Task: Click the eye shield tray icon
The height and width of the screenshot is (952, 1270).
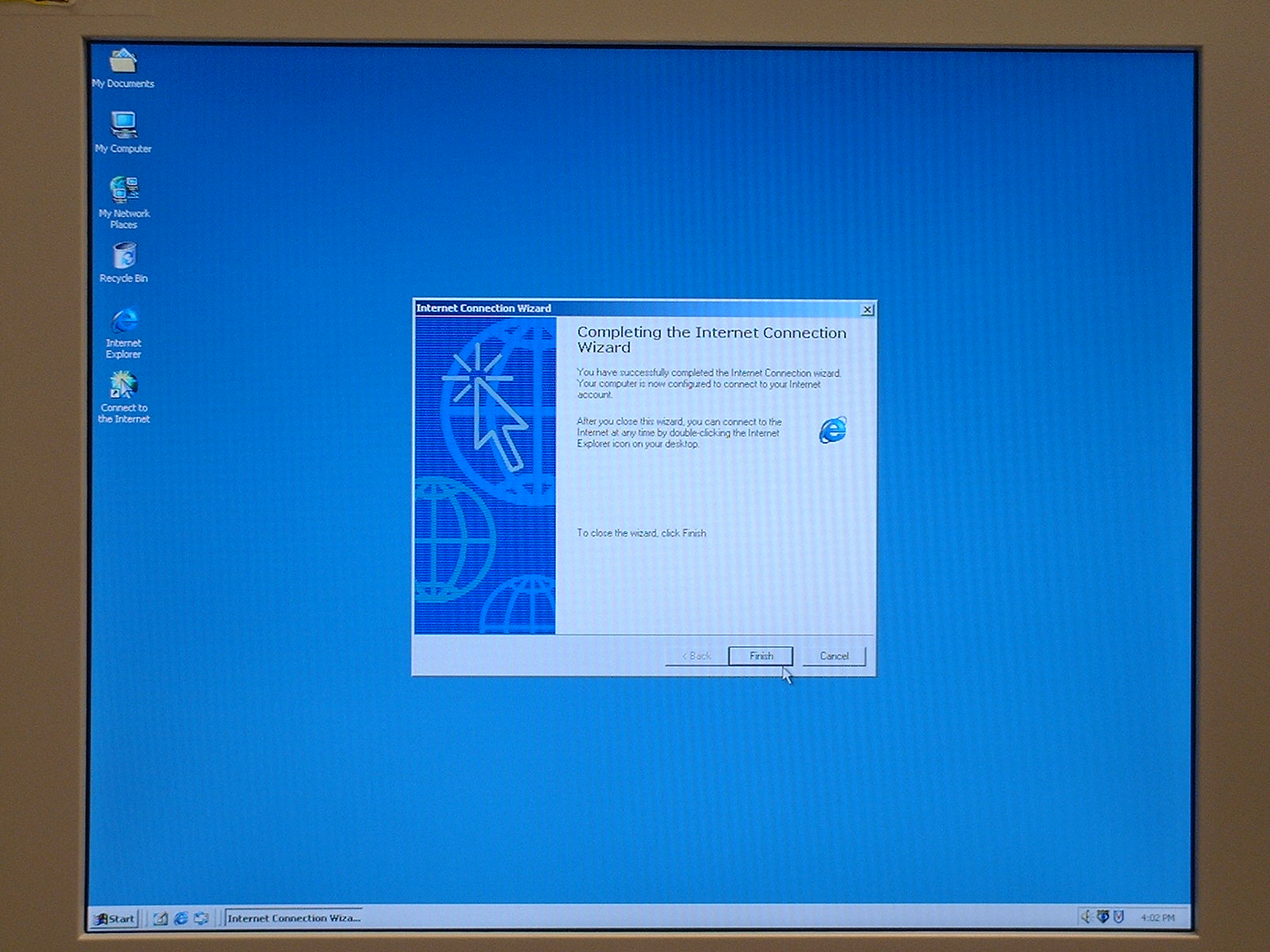Action: tap(1103, 917)
